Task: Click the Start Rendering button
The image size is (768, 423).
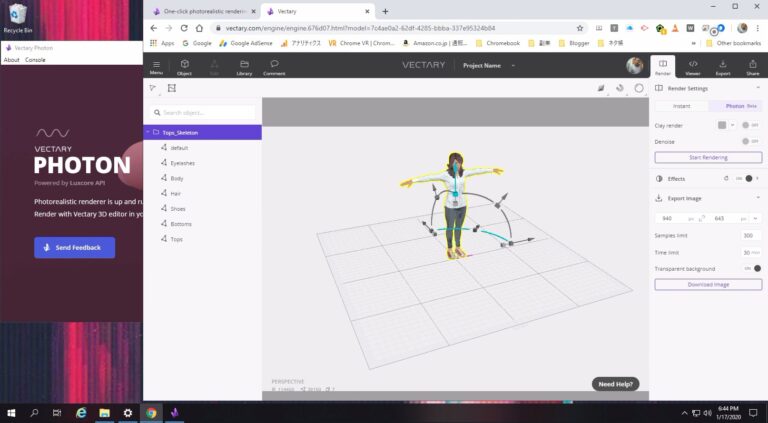Action: click(x=708, y=158)
